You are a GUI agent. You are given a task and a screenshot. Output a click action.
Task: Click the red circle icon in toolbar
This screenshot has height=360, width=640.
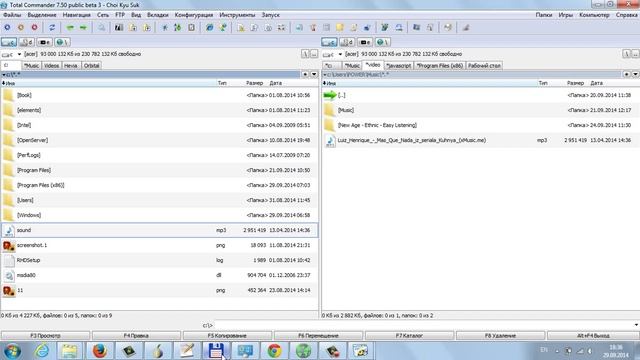(x=34, y=27)
